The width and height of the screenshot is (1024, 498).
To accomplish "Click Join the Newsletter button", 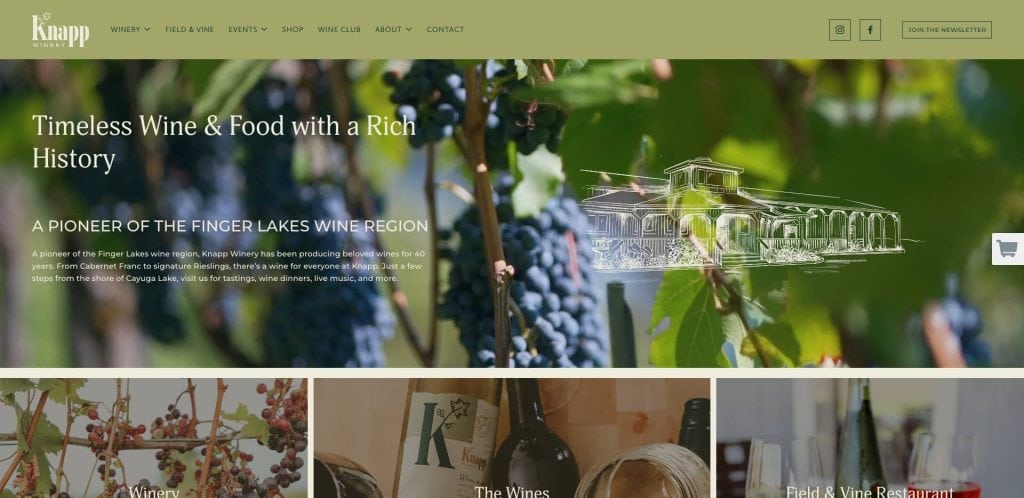I will pos(947,30).
